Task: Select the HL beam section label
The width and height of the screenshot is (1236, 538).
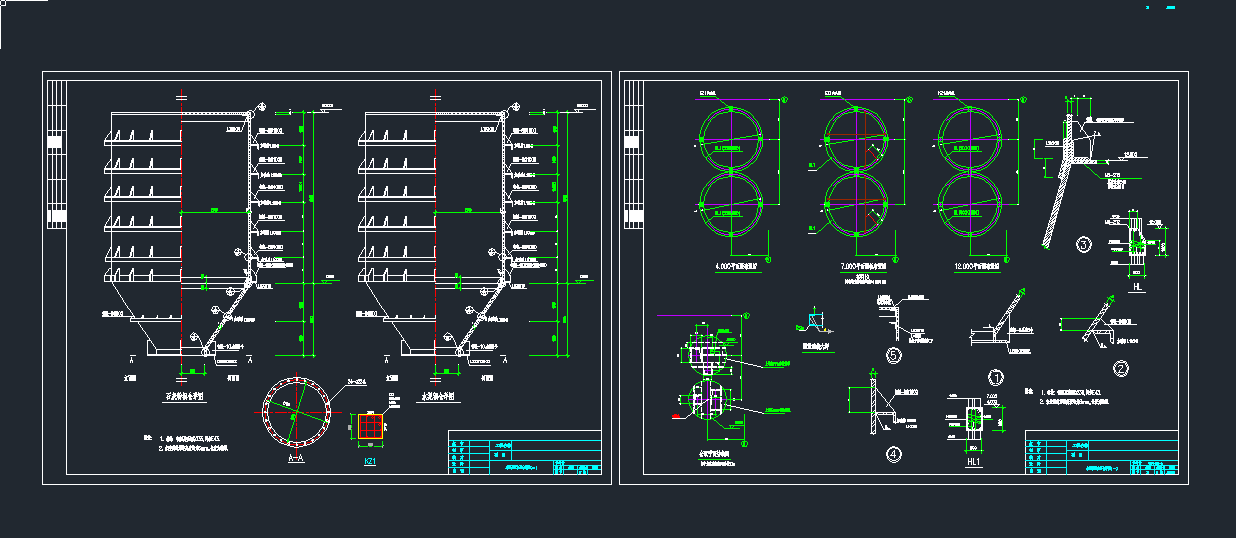Action: (x=1137, y=286)
